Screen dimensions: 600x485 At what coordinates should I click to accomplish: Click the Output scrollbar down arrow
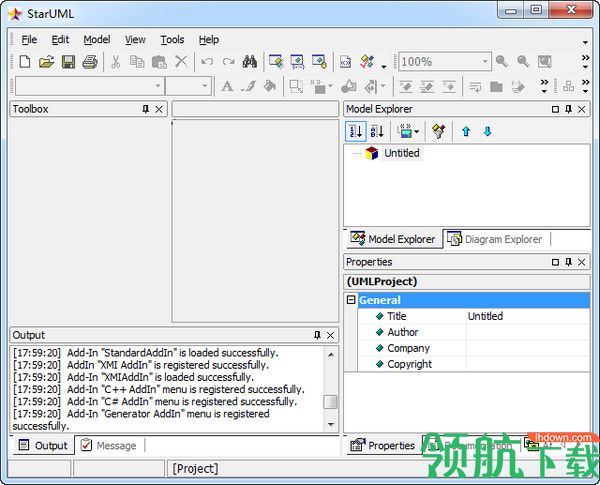331,424
